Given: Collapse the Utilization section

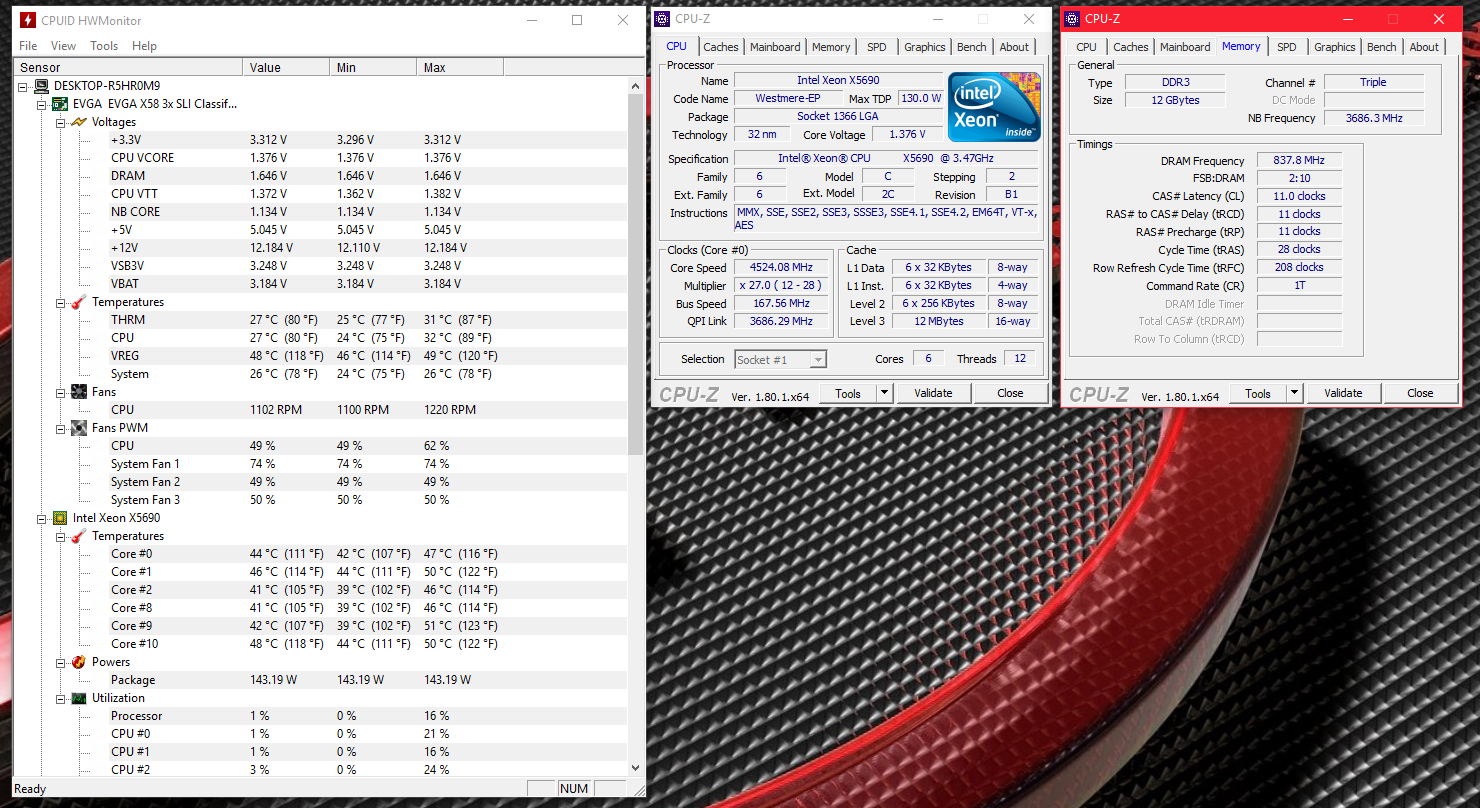Looking at the screenshot, I should 60,698.
